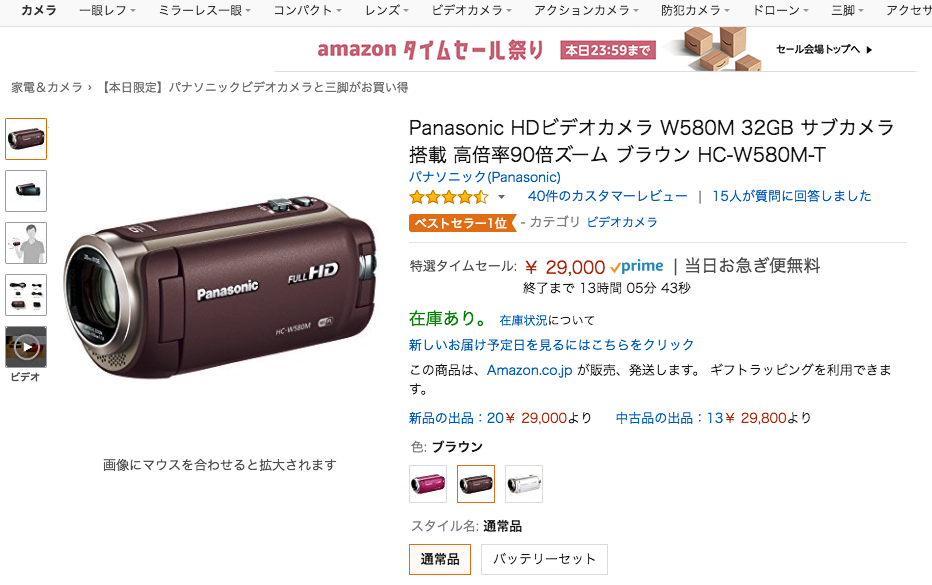Click the main Panasonic camcorder image

click(220, 288)
